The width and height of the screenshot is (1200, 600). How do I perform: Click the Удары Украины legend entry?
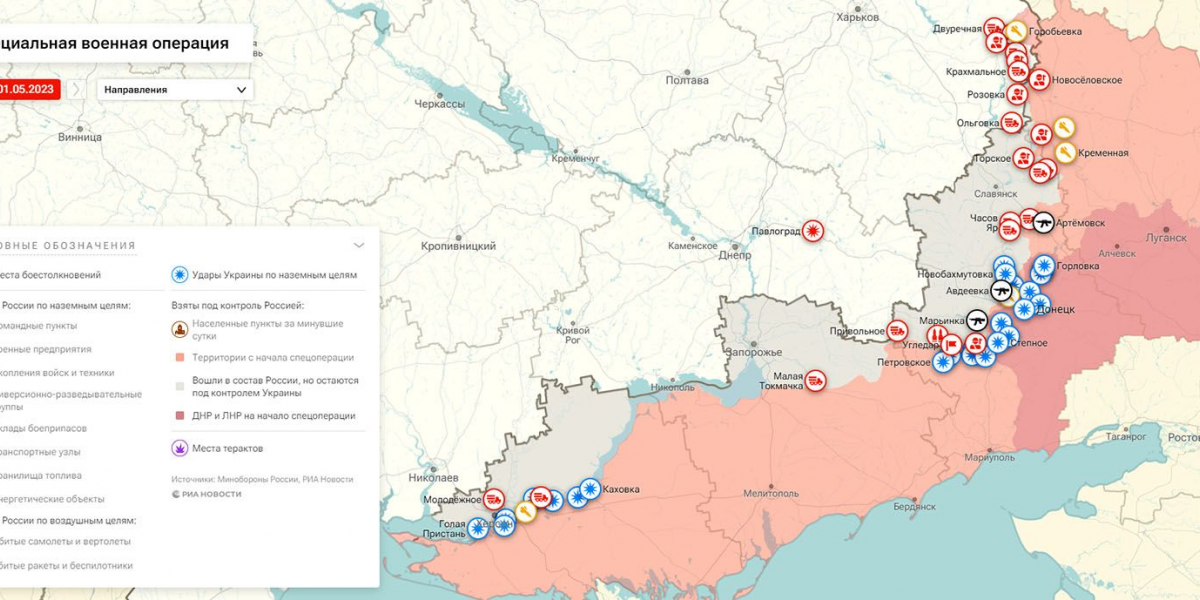(x=264, y=275)
